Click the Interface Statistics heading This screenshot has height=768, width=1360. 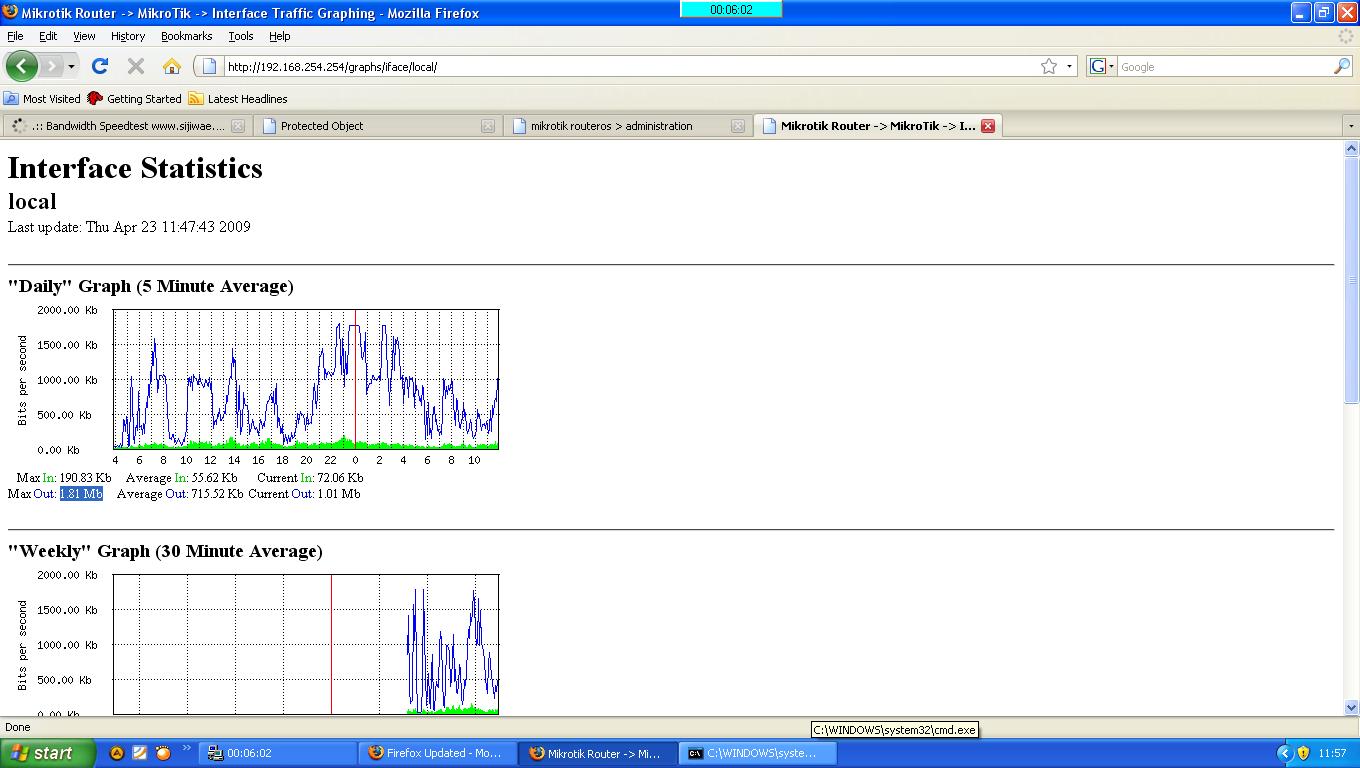[x=135, y=168]
